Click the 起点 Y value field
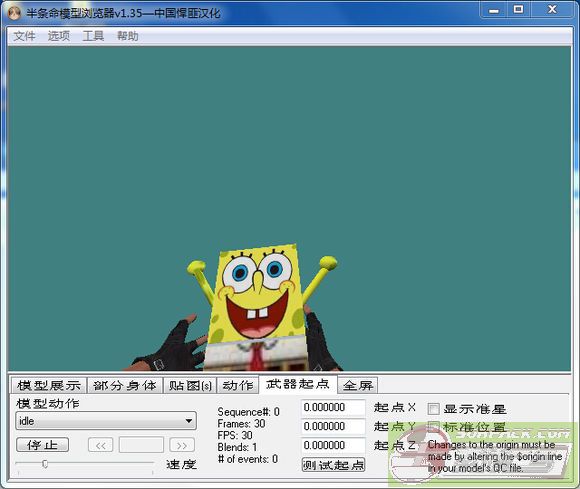Viewport: 580px width, 489px height. (x=333, y=426)
